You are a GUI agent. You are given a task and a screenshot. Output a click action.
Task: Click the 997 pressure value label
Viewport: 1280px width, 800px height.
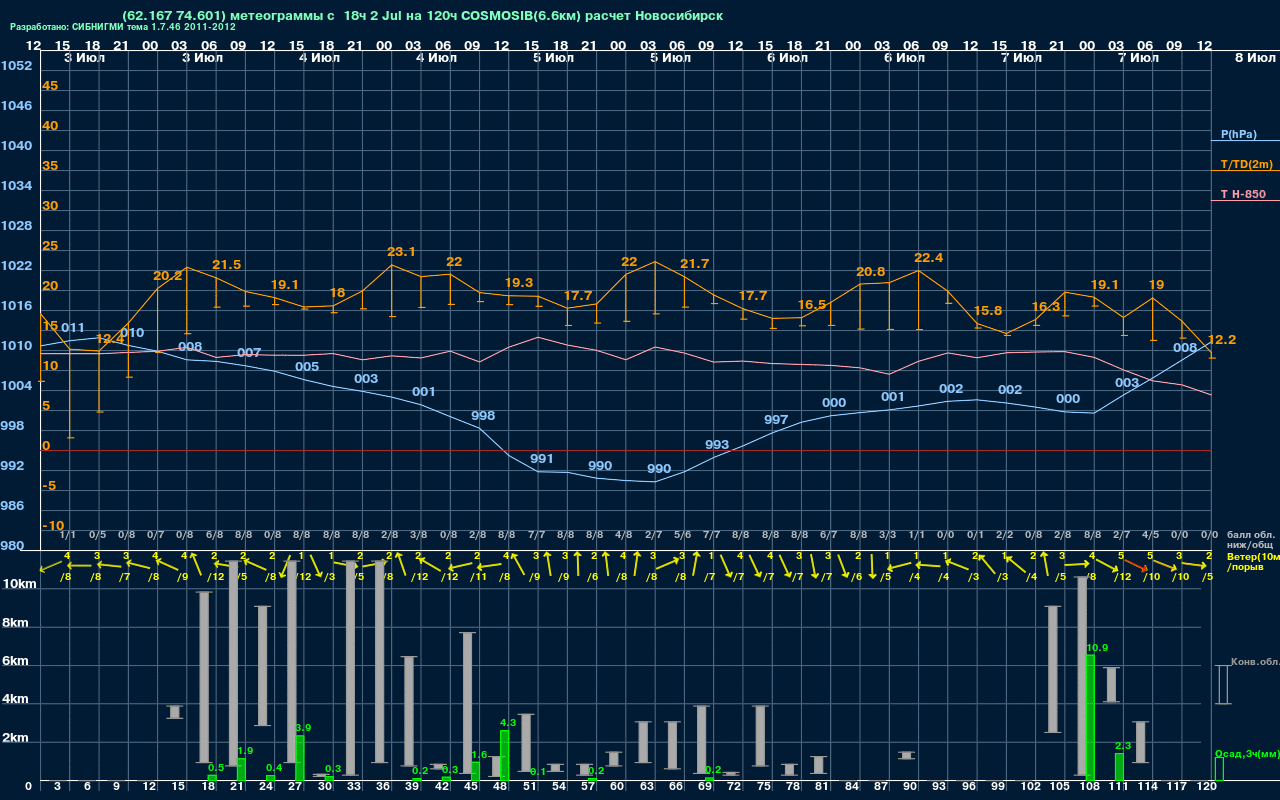775,420
